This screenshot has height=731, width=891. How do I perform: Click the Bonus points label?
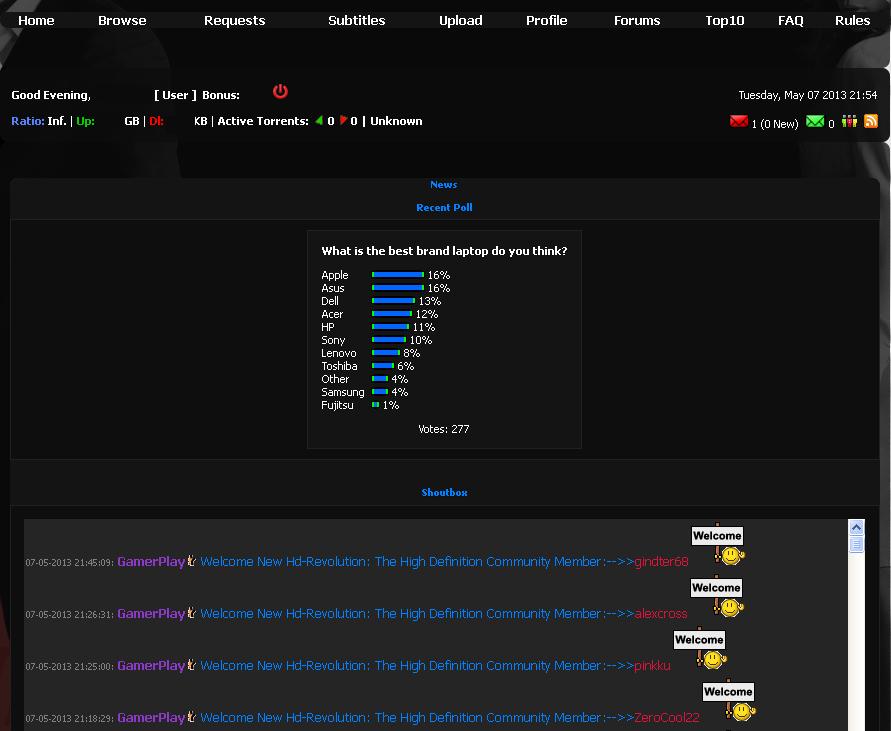point(221,95)
